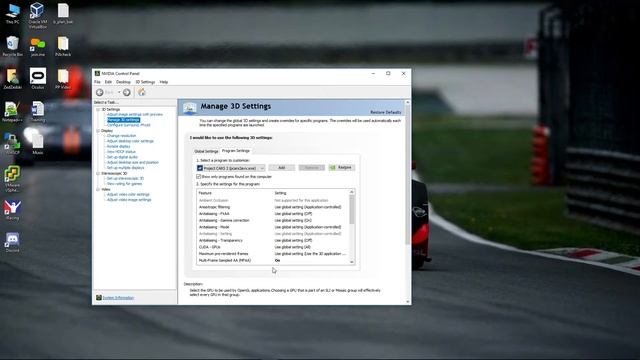
Task: Click the Manage 3D Settings header icon
Action: pos(189,108)
